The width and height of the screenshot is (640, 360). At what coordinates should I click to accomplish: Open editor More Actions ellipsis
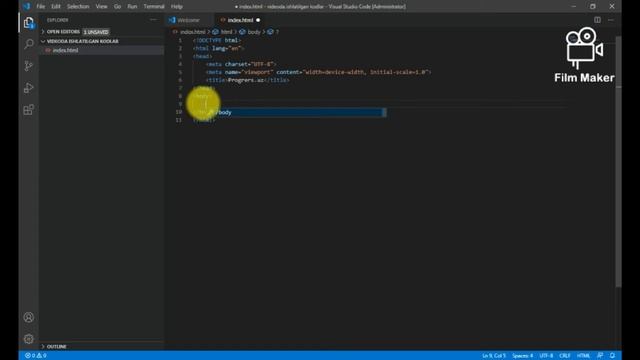pos(611,20)
